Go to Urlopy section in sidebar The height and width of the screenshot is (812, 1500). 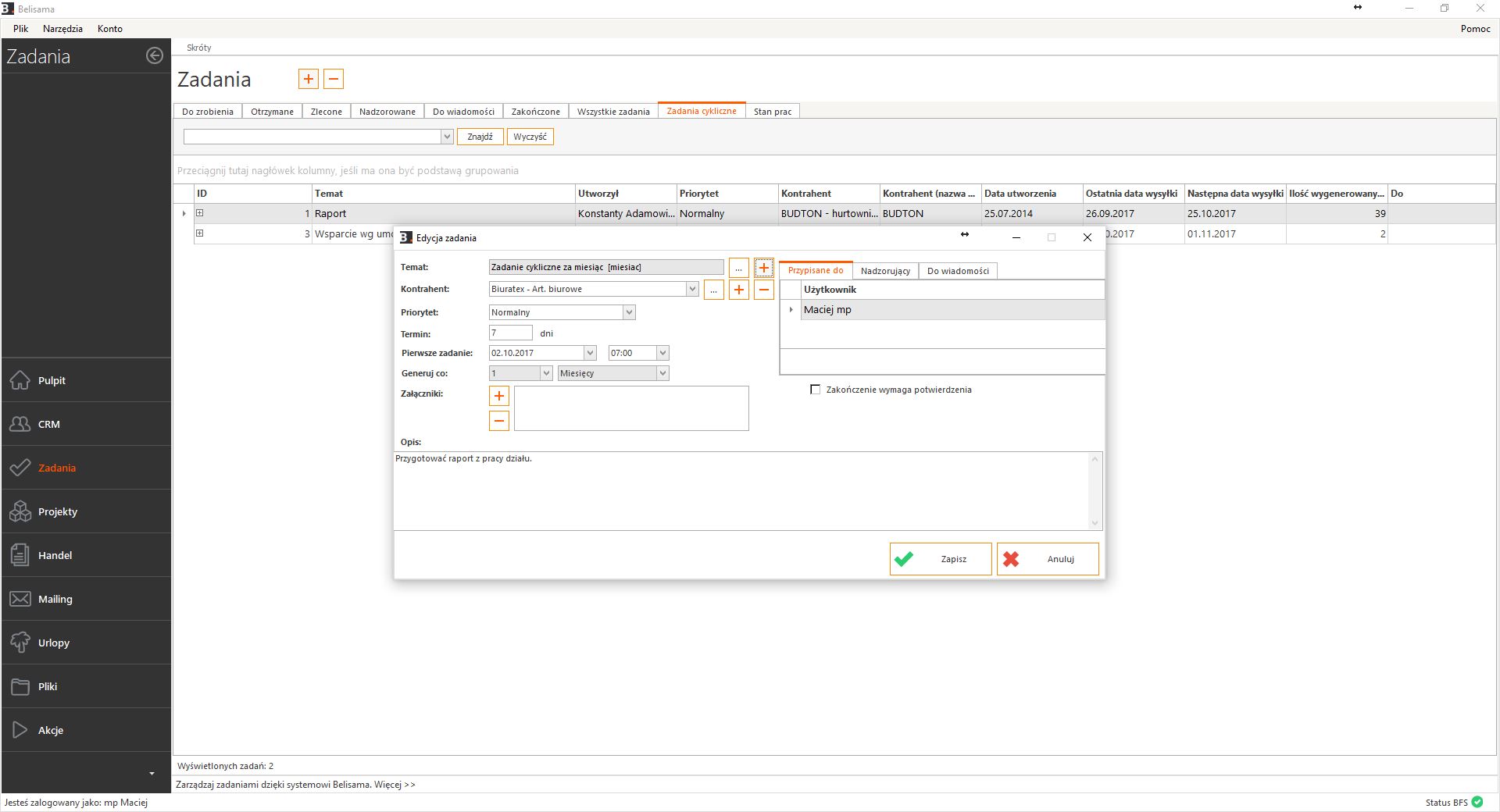tap(20, 643)
